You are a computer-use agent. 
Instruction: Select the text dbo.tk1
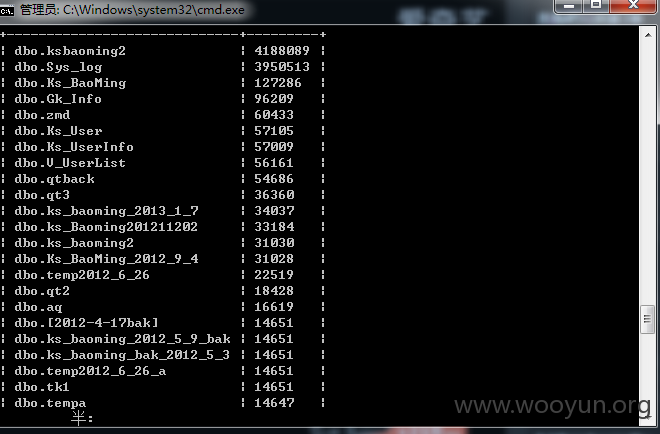[42, 387]
